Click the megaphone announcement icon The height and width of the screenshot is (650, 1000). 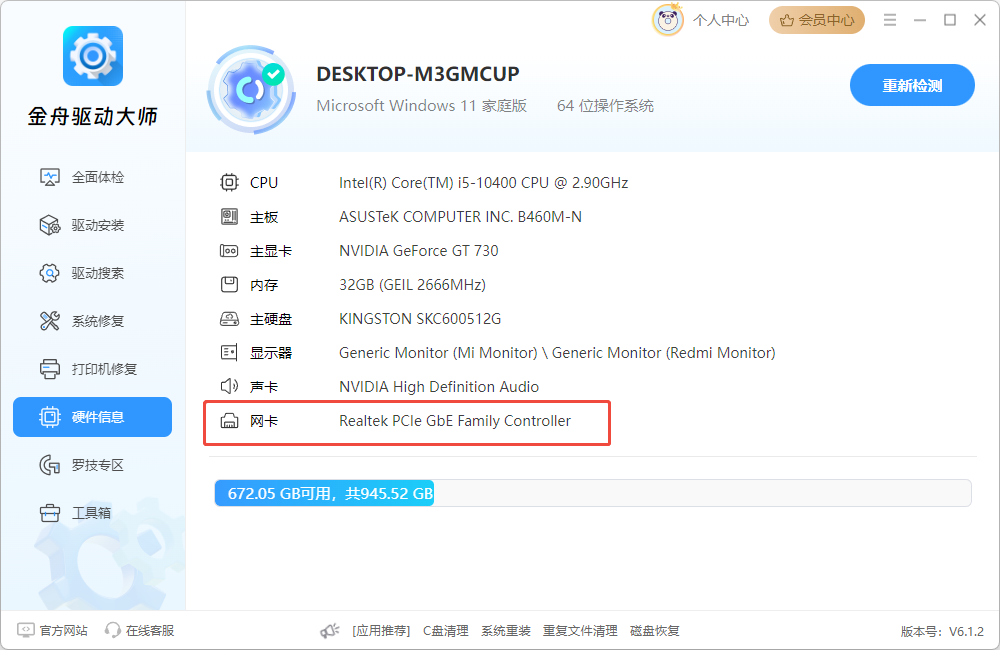pyautogui.click(x=330, y=631)
